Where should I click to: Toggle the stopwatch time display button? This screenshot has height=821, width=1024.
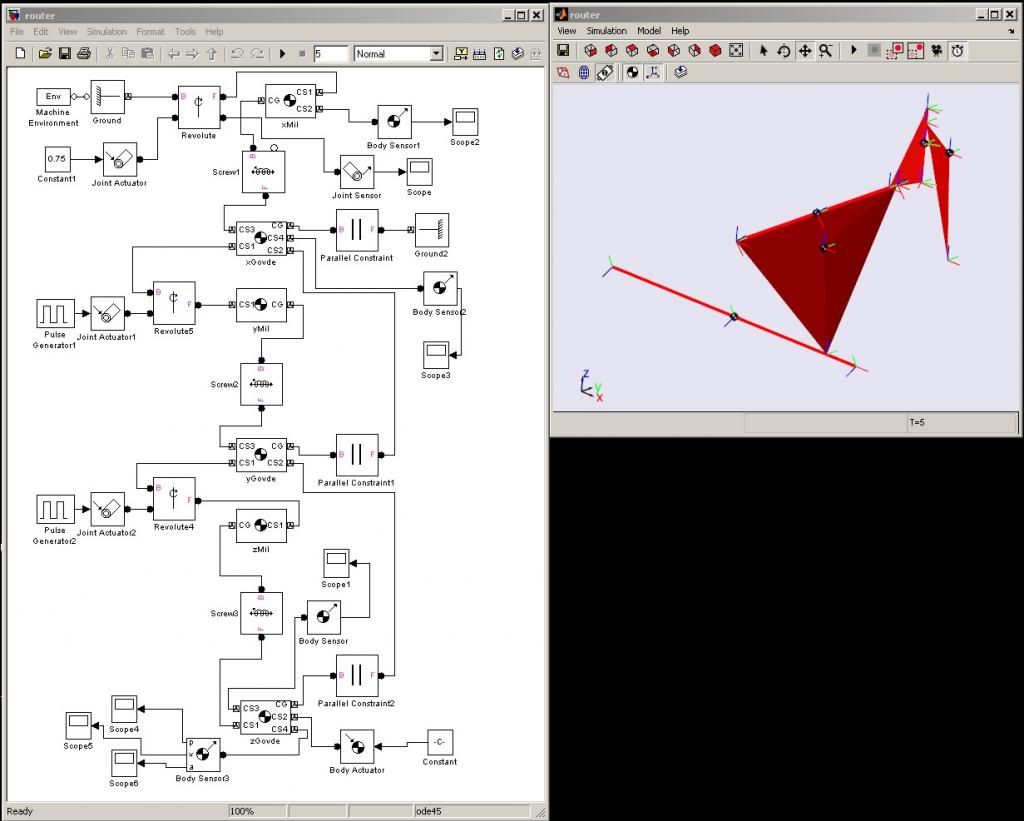[x=957, y=50]
